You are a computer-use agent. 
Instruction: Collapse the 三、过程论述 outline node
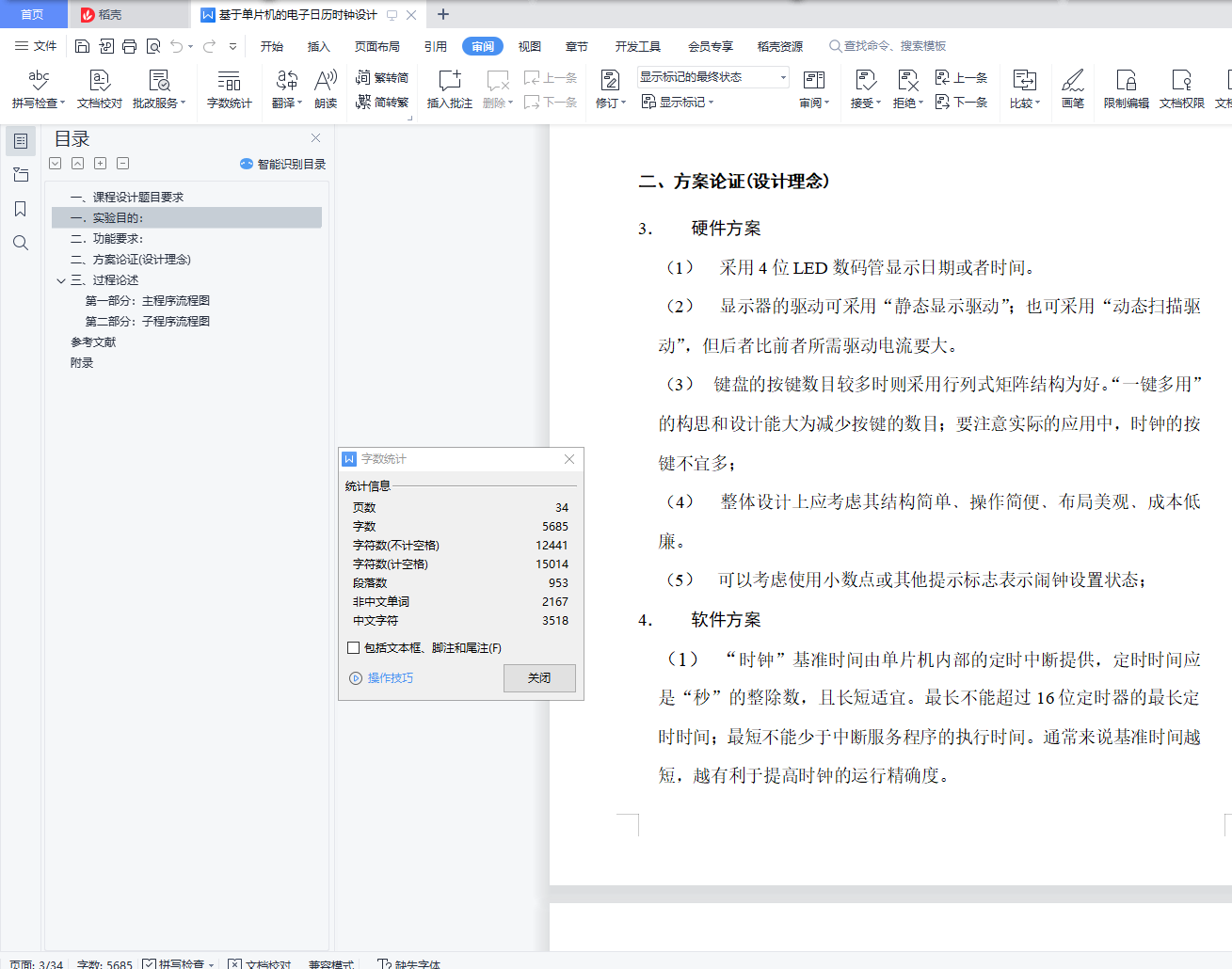coord(61,280)
